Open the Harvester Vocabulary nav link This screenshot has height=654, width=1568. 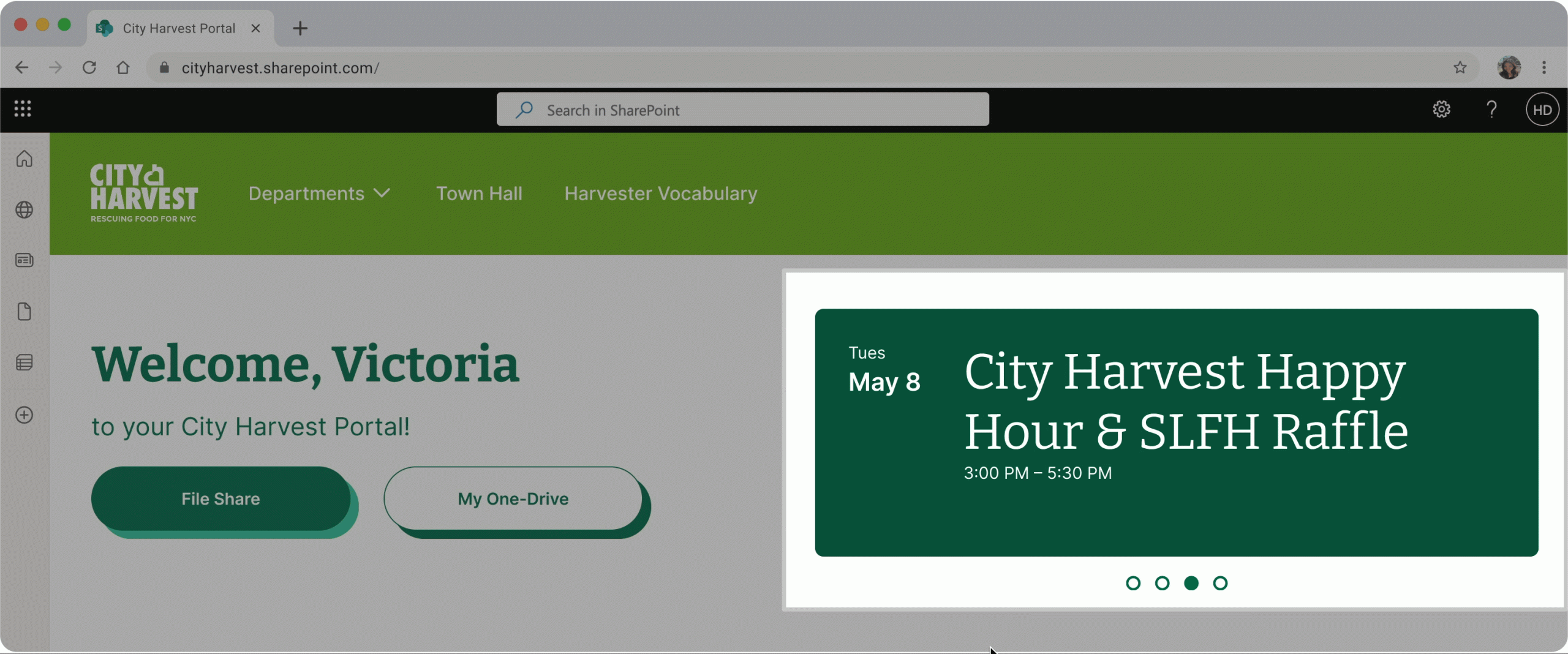pyautogui.click(x=661, y=194)
